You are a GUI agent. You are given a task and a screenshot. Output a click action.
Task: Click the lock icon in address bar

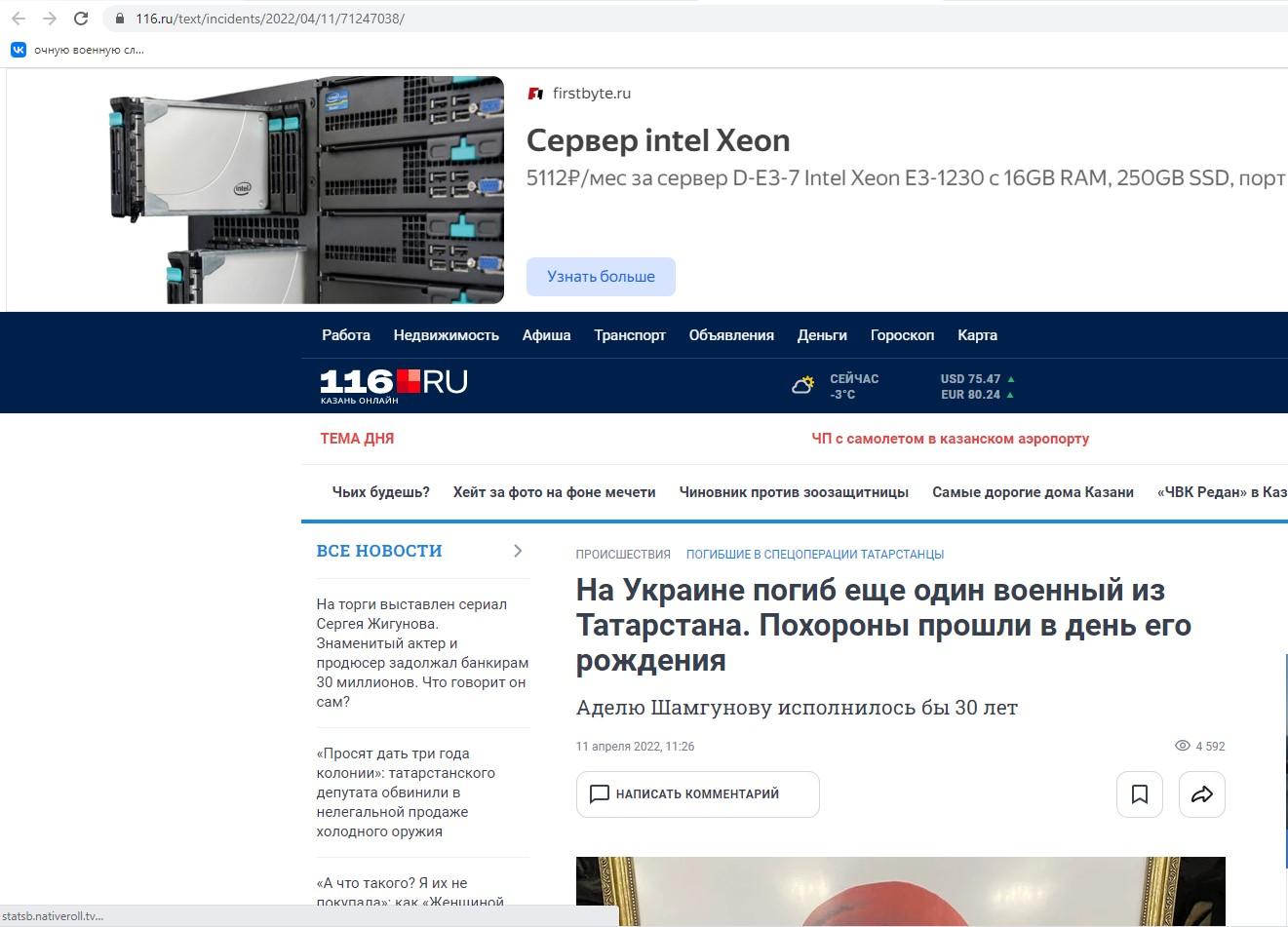(120, 19)
